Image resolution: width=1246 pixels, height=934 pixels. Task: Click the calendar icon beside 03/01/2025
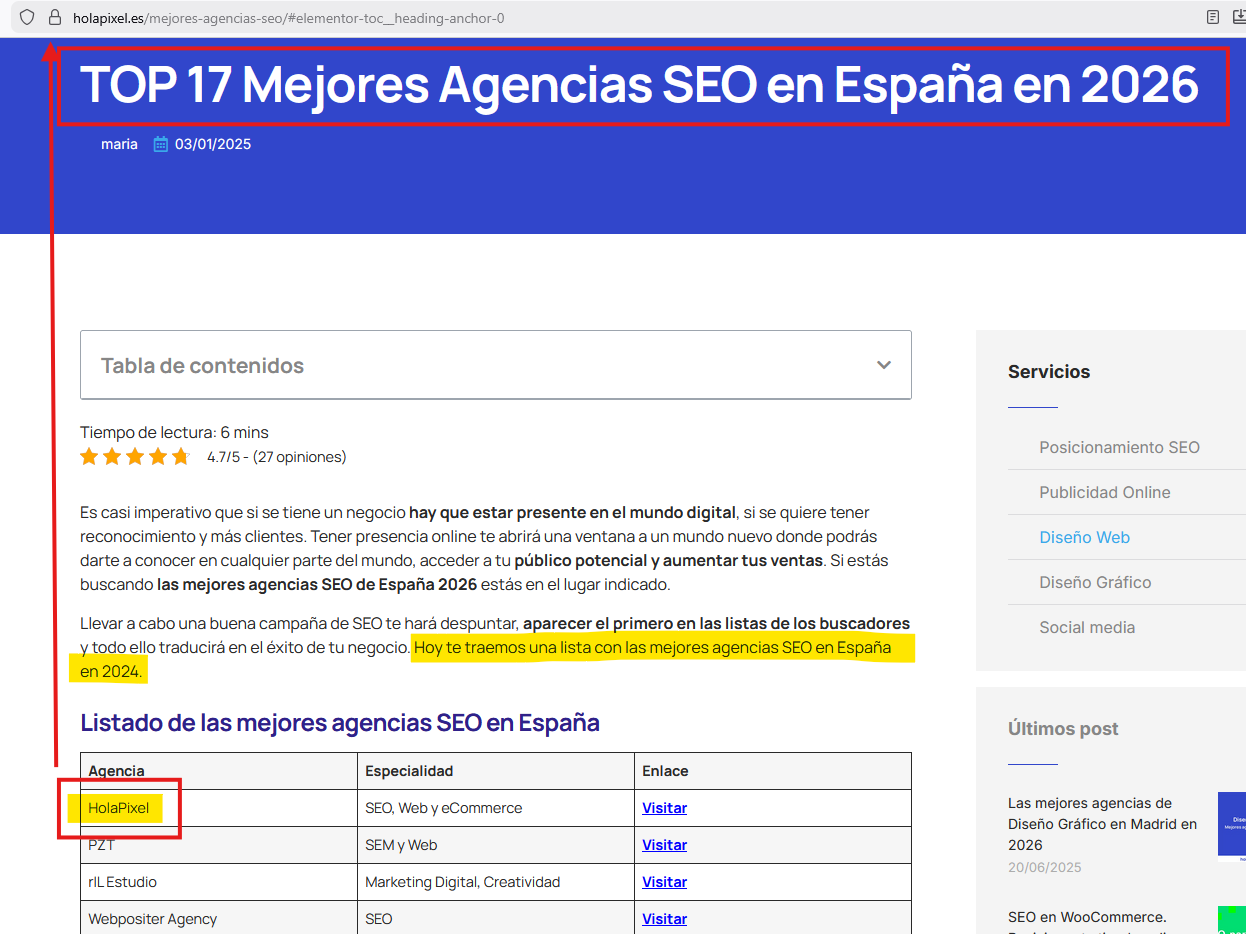pyautogui.click(x=160, y=144)
